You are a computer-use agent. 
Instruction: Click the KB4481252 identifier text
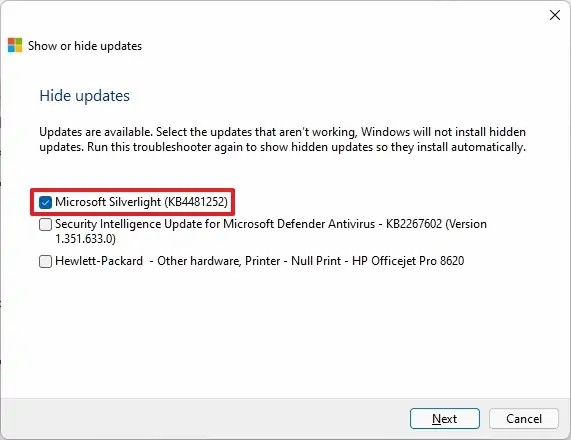(x=196, y=202)
